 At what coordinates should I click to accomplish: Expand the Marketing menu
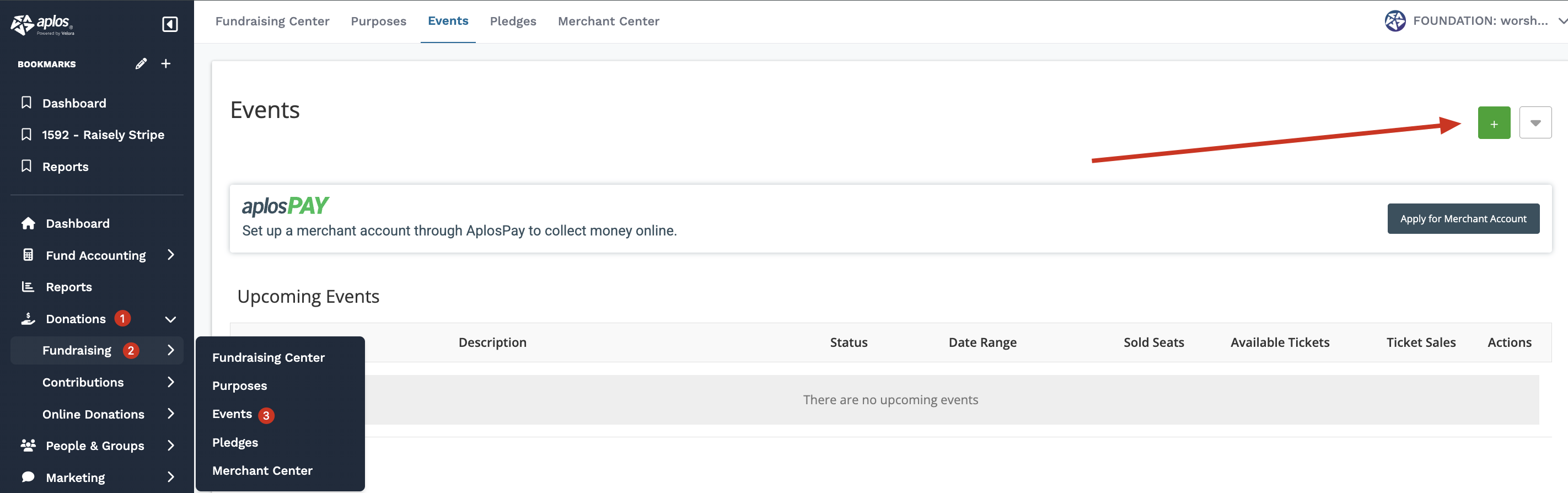170,477
